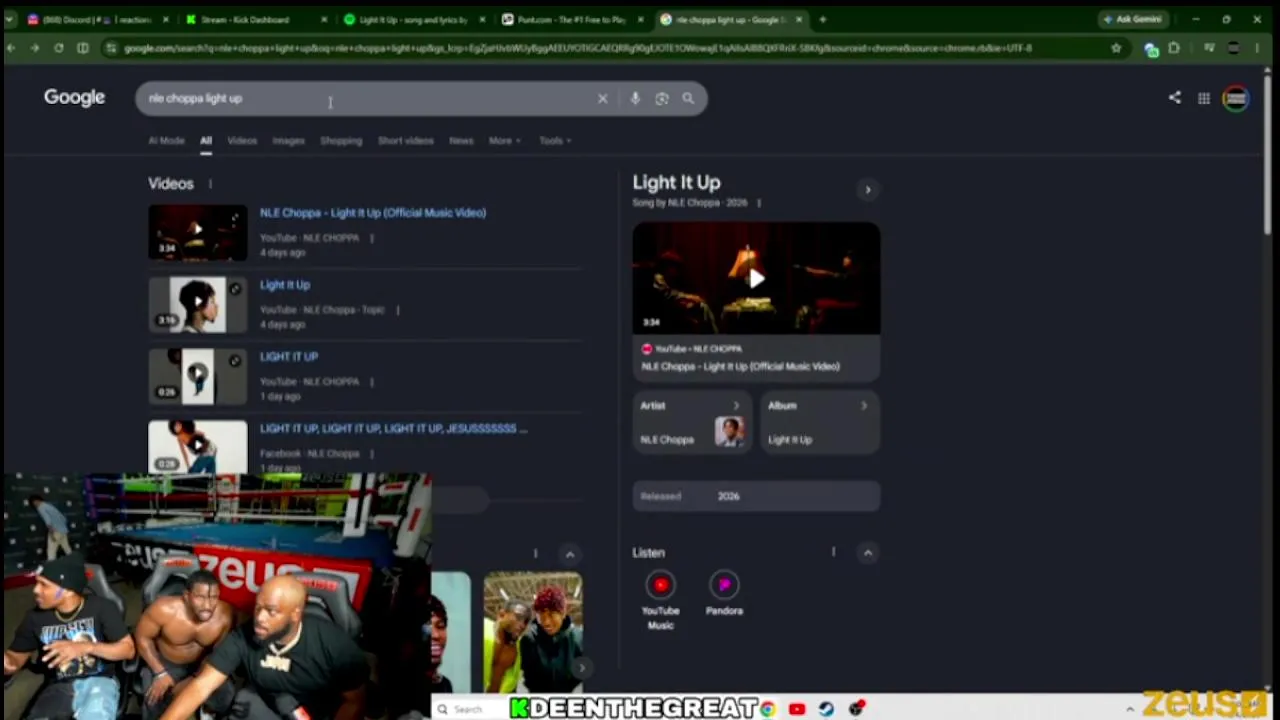Select the All results tab
This screenshot has width=1280, height=720.
pos(205,141)
